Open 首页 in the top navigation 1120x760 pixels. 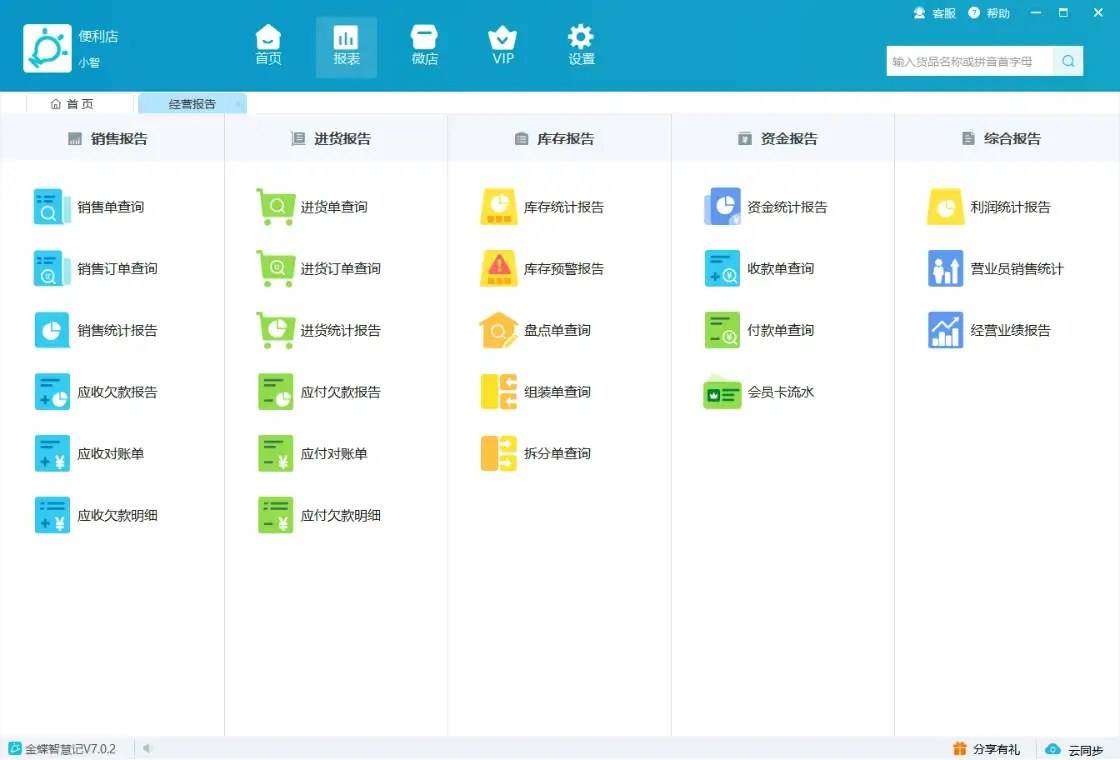click(x=268, y=46)
